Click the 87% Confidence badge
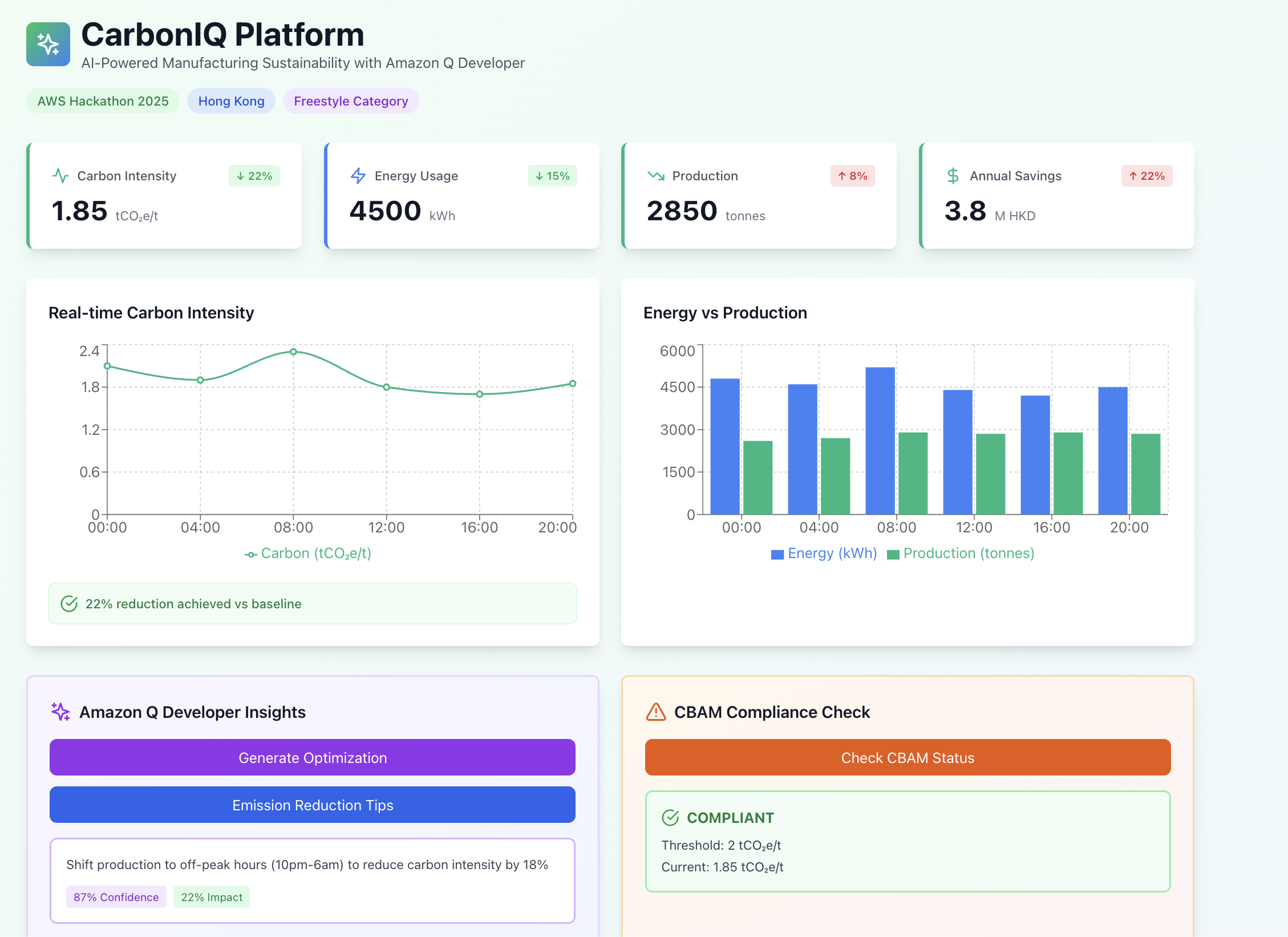Screen dimensions: 1288x937 click(116, 897)
